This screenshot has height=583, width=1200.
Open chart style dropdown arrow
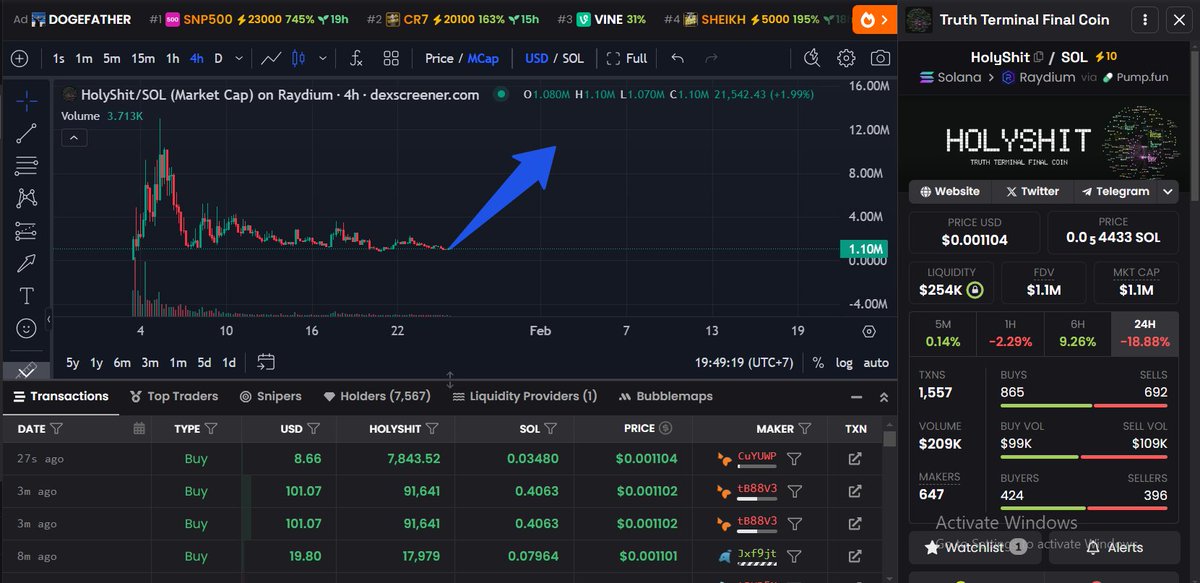pyautogui.click(x=322, y=58)
